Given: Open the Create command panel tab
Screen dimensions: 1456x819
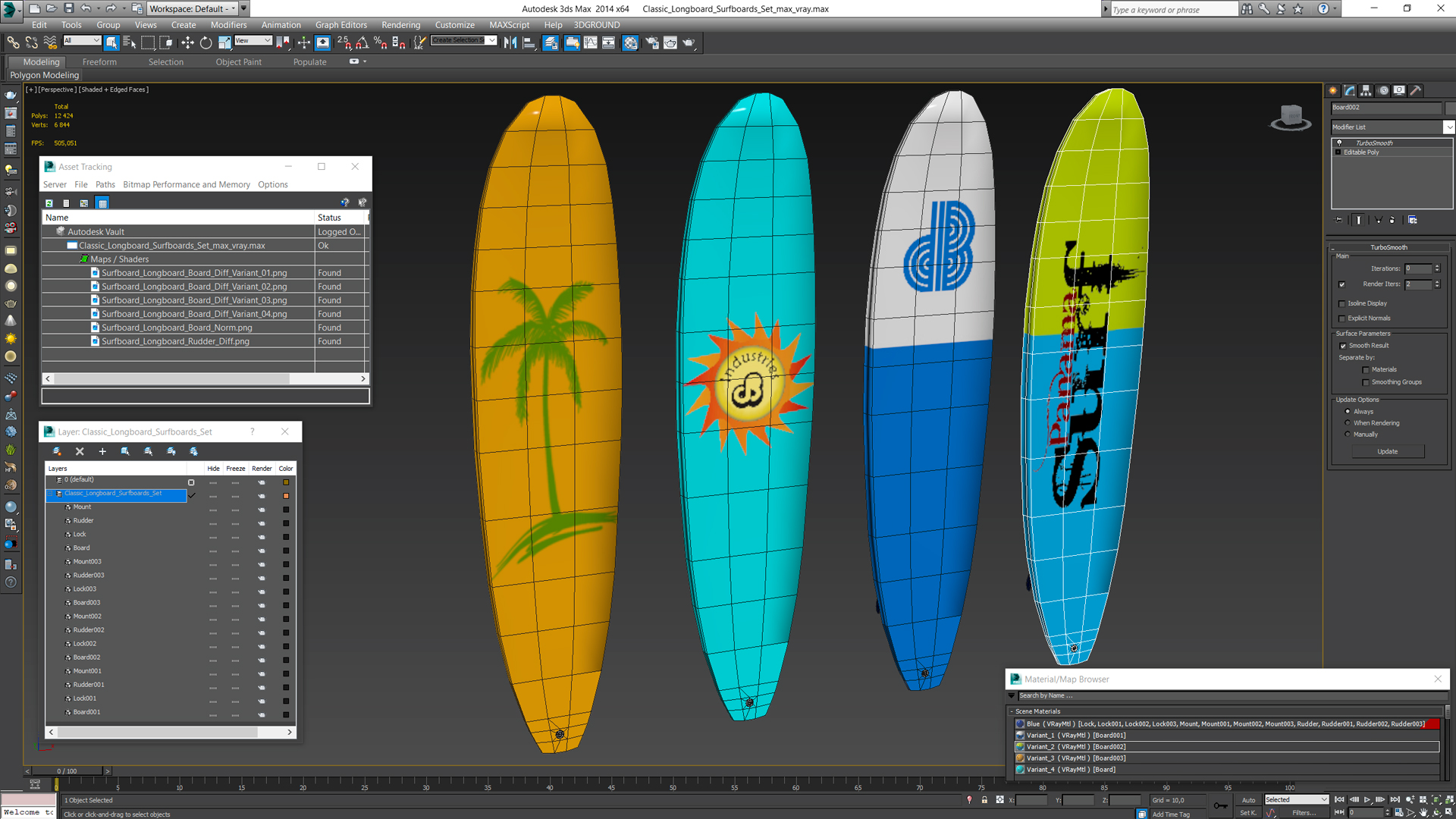Looking at the screenshot, I should coord(1333,90).
